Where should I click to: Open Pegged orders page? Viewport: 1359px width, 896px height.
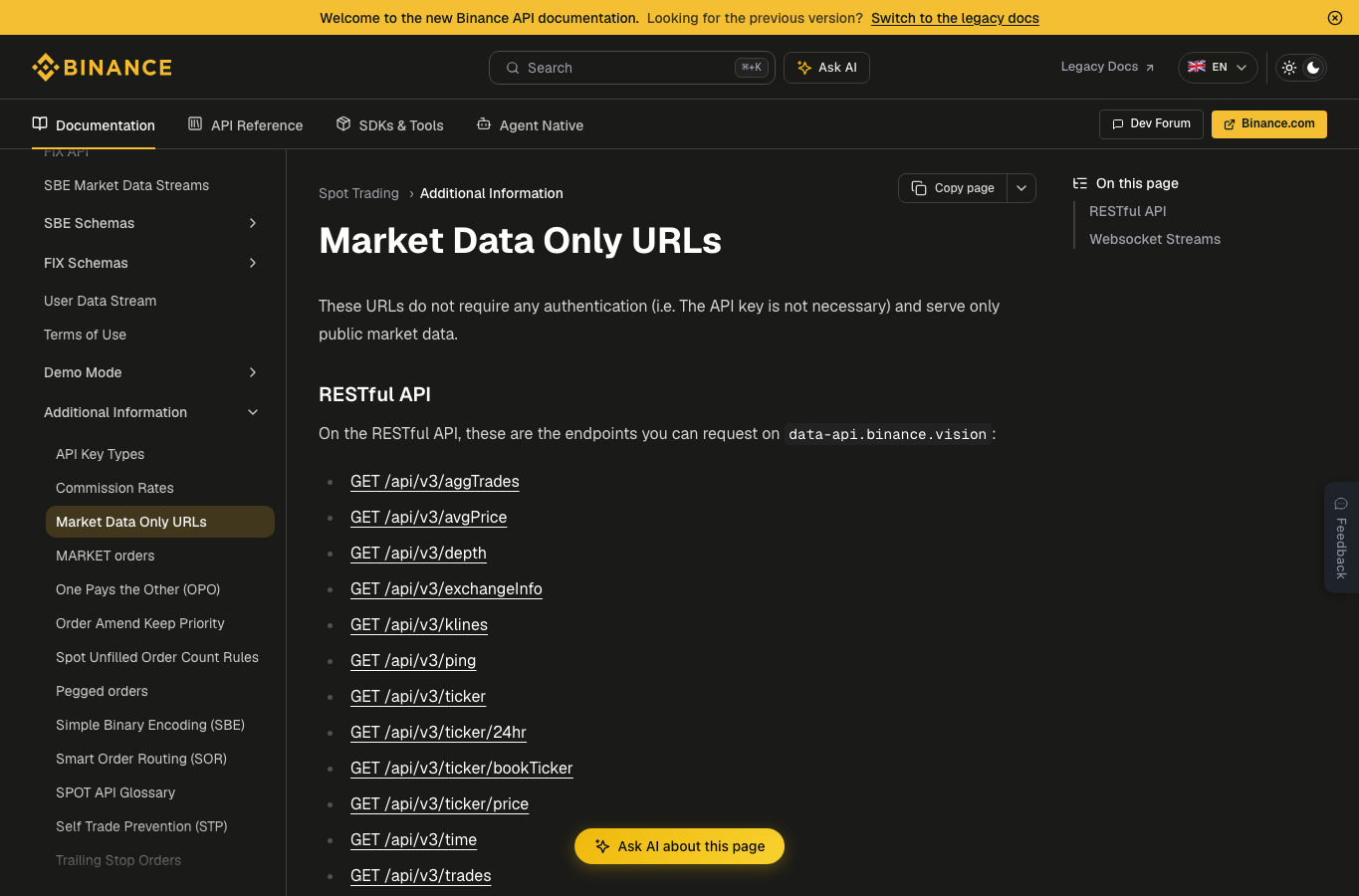102,691
